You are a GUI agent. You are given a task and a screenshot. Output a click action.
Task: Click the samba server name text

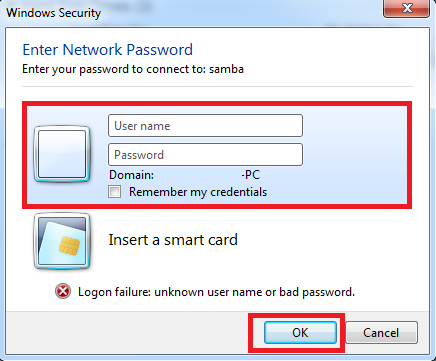(x=226, y=69)
